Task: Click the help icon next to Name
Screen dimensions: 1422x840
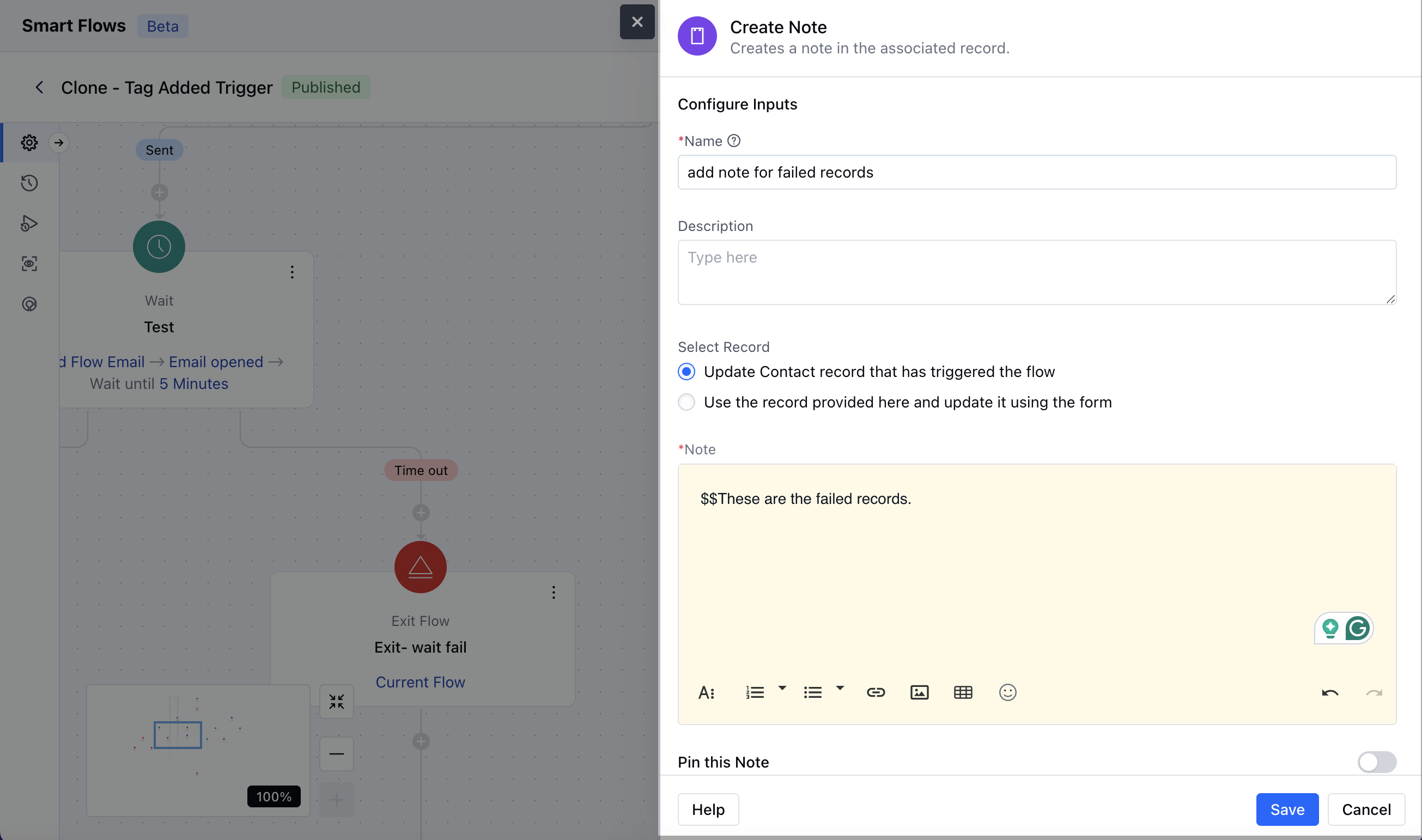Action: [734, 141]
